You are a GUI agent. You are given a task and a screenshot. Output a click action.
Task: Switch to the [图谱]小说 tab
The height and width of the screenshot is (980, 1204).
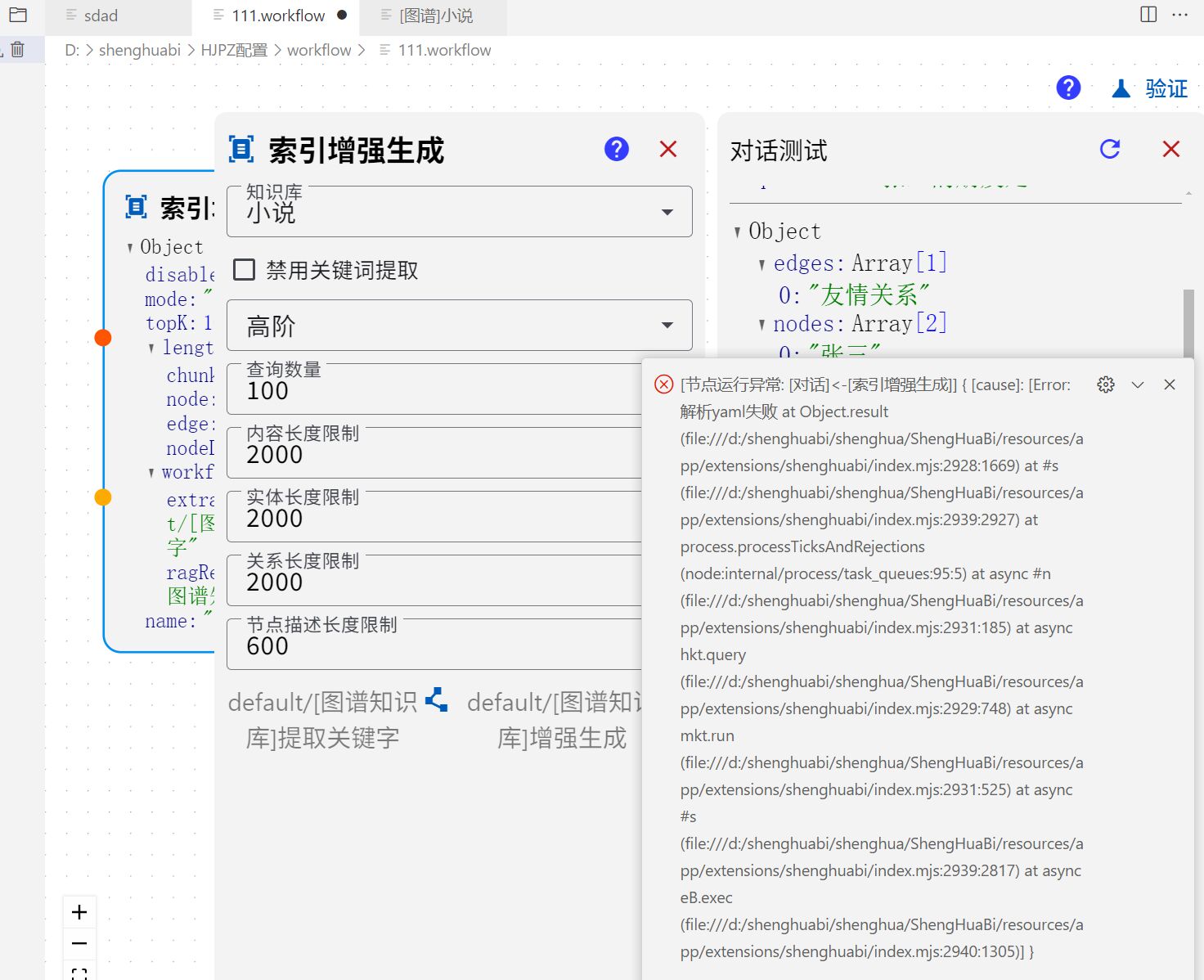[x=435, y=16]
